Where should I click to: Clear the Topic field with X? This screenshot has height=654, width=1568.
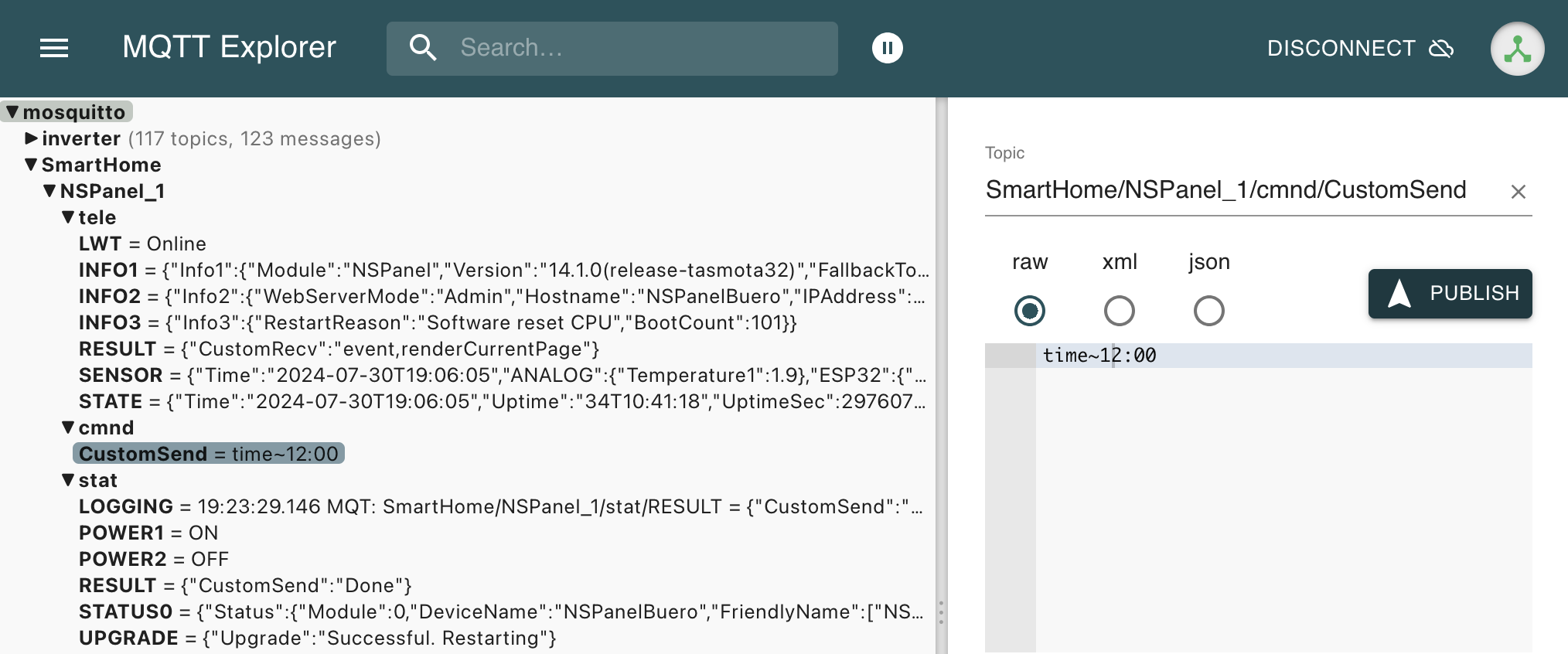[1518, 192]
